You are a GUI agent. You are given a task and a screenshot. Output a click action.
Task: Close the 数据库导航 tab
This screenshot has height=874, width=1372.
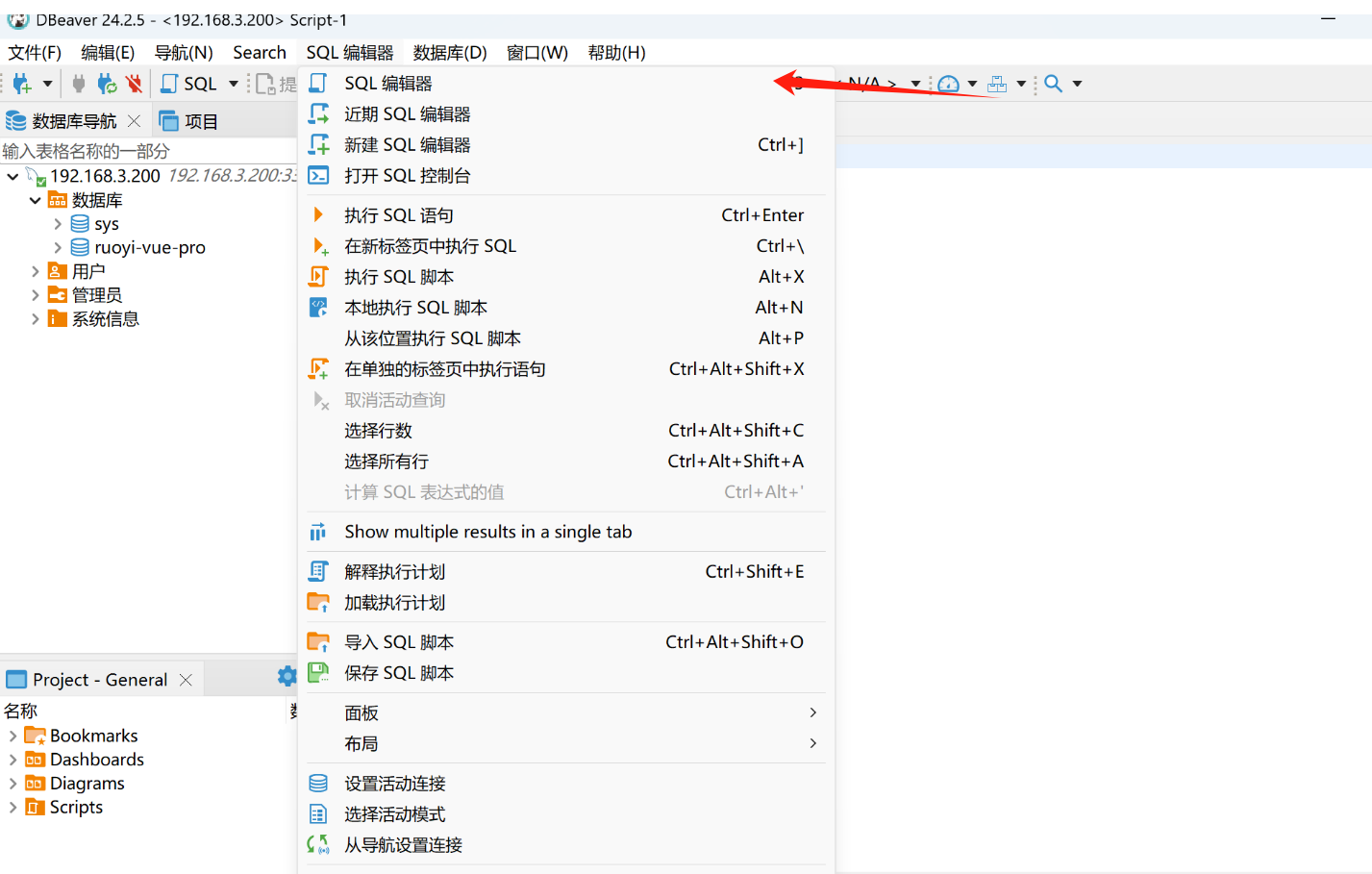click(x=134, y=121)
